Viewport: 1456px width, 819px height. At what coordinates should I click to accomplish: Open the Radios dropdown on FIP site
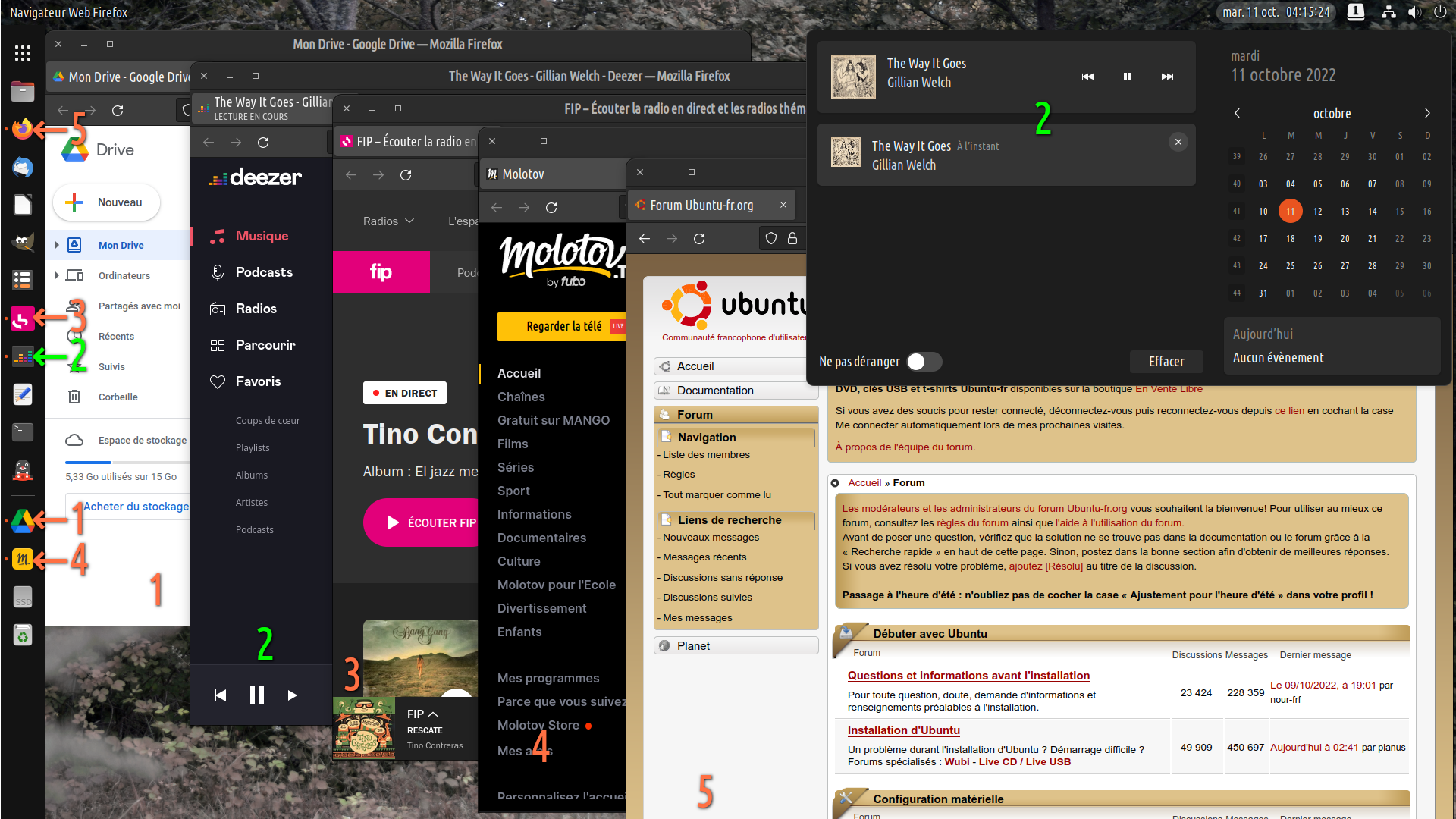click(388, 221)
